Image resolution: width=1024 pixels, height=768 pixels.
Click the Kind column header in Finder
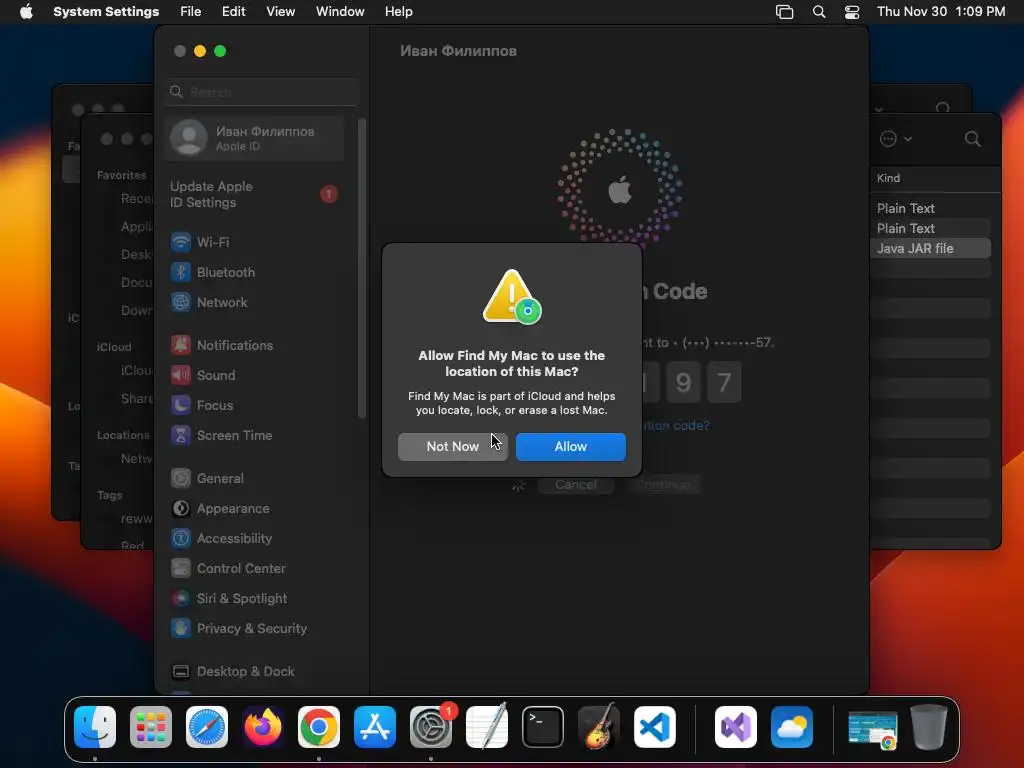(888, 178)
